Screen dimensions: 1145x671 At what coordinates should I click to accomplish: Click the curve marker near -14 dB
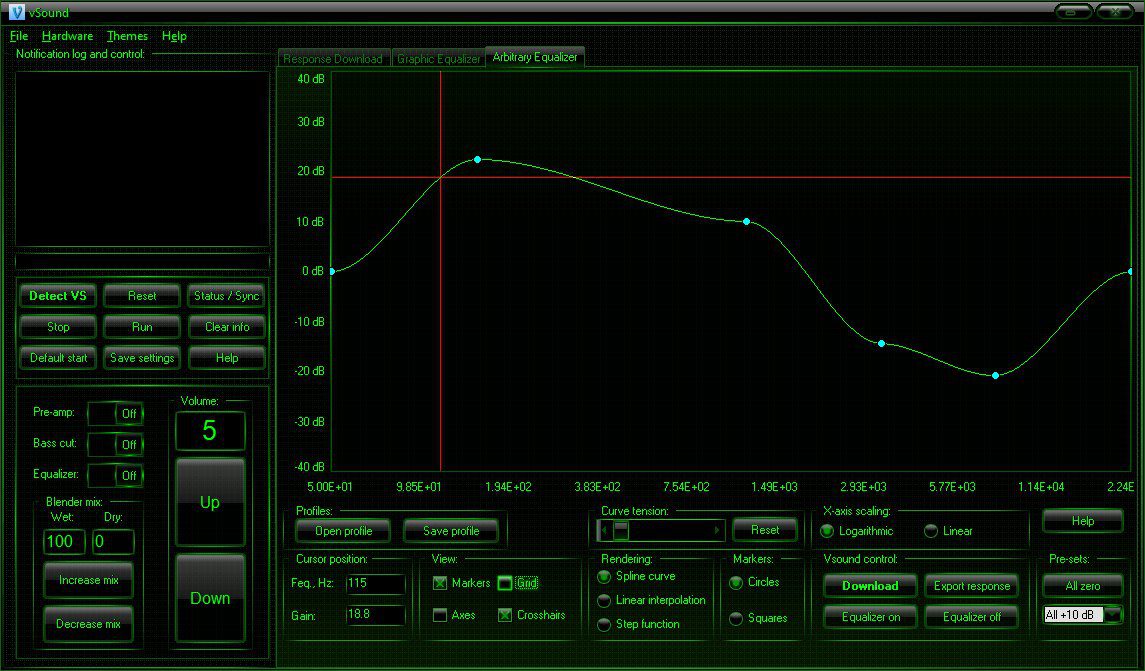point(881,343)
